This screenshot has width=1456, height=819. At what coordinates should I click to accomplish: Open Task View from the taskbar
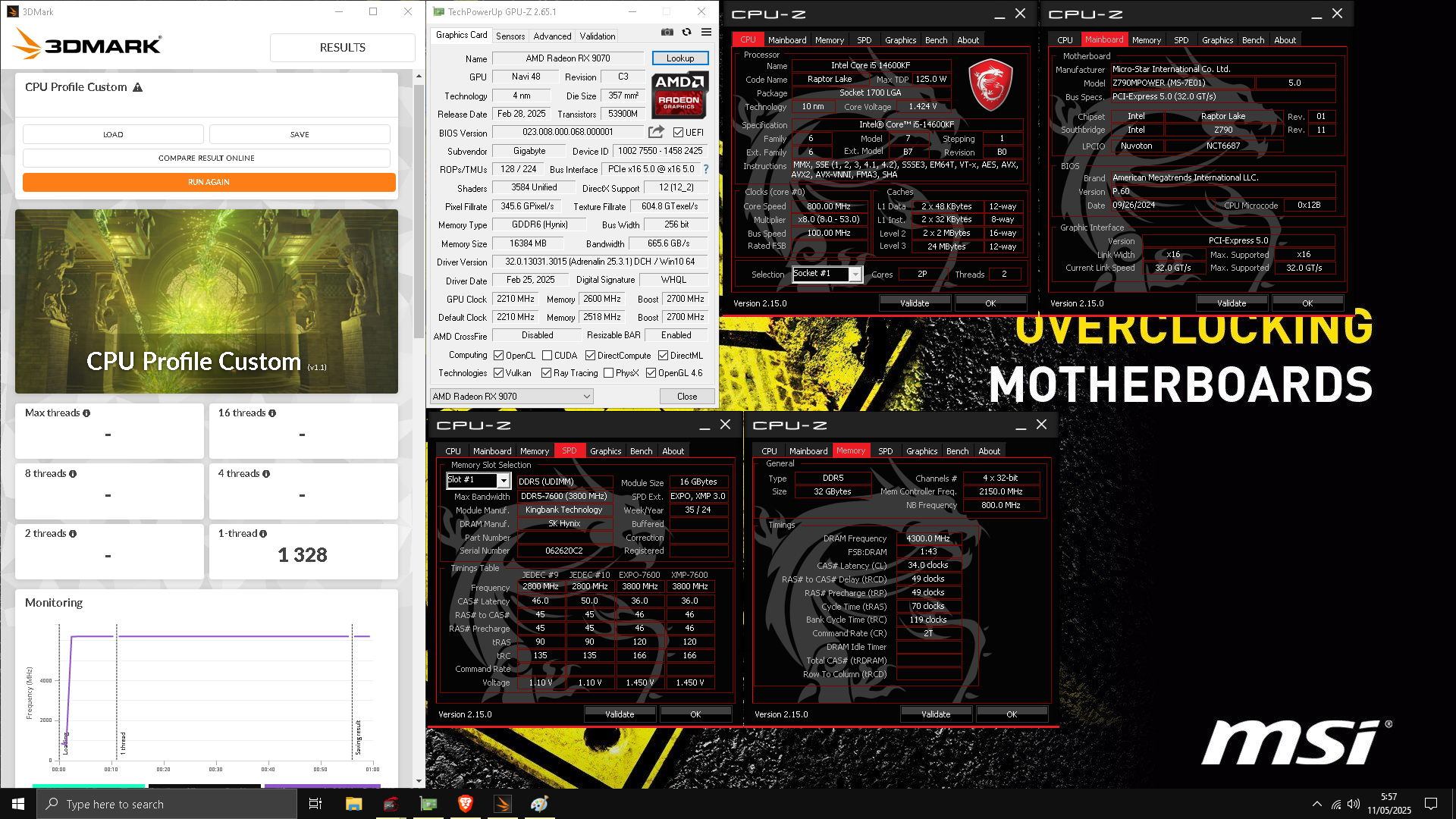point(315,804)
